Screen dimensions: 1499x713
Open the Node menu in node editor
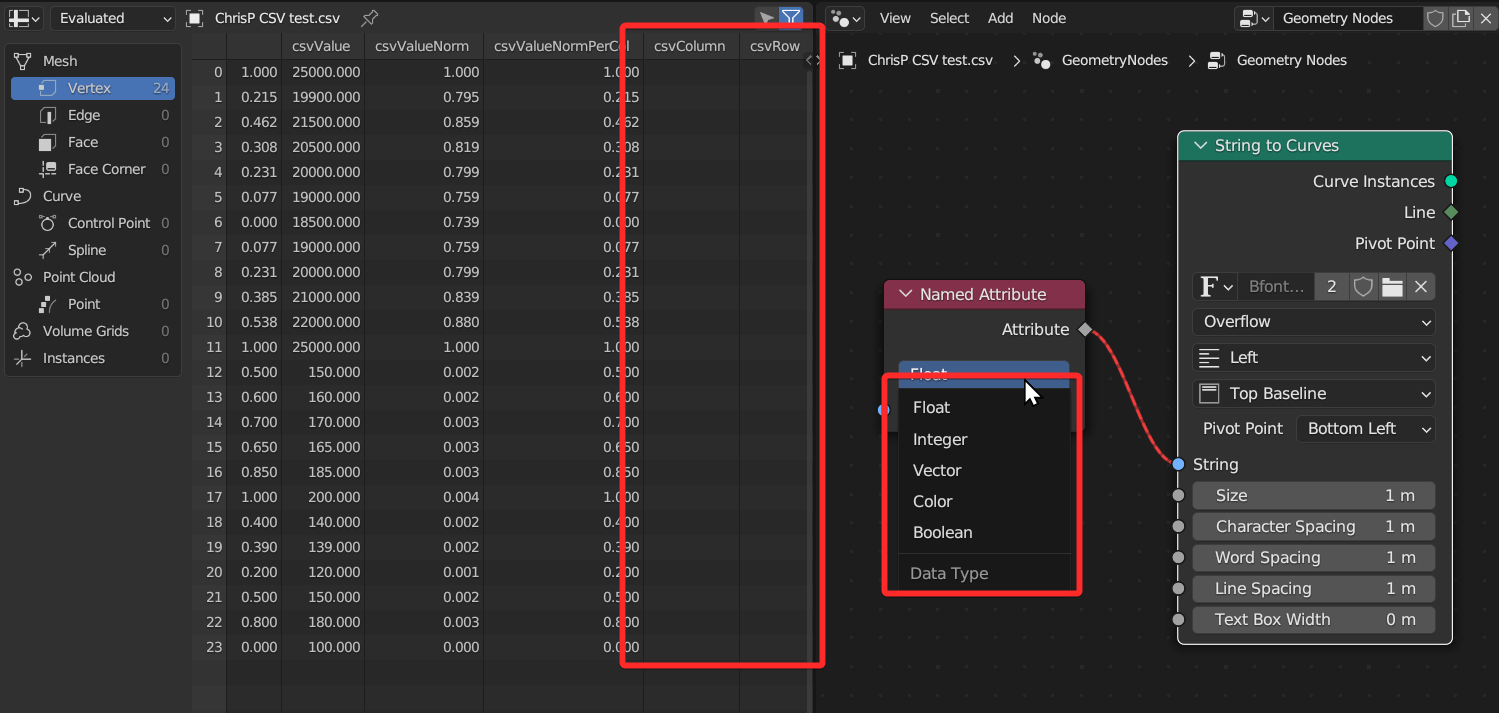(1049, 18)
